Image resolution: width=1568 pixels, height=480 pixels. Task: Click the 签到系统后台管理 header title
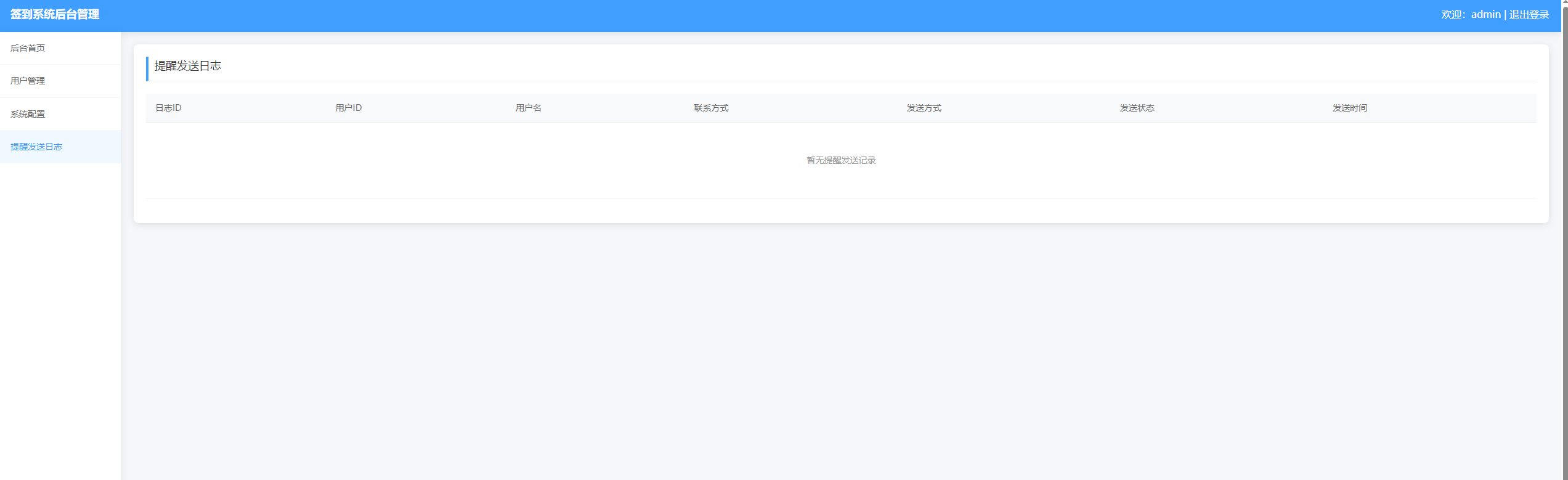[x=55, y=15]
